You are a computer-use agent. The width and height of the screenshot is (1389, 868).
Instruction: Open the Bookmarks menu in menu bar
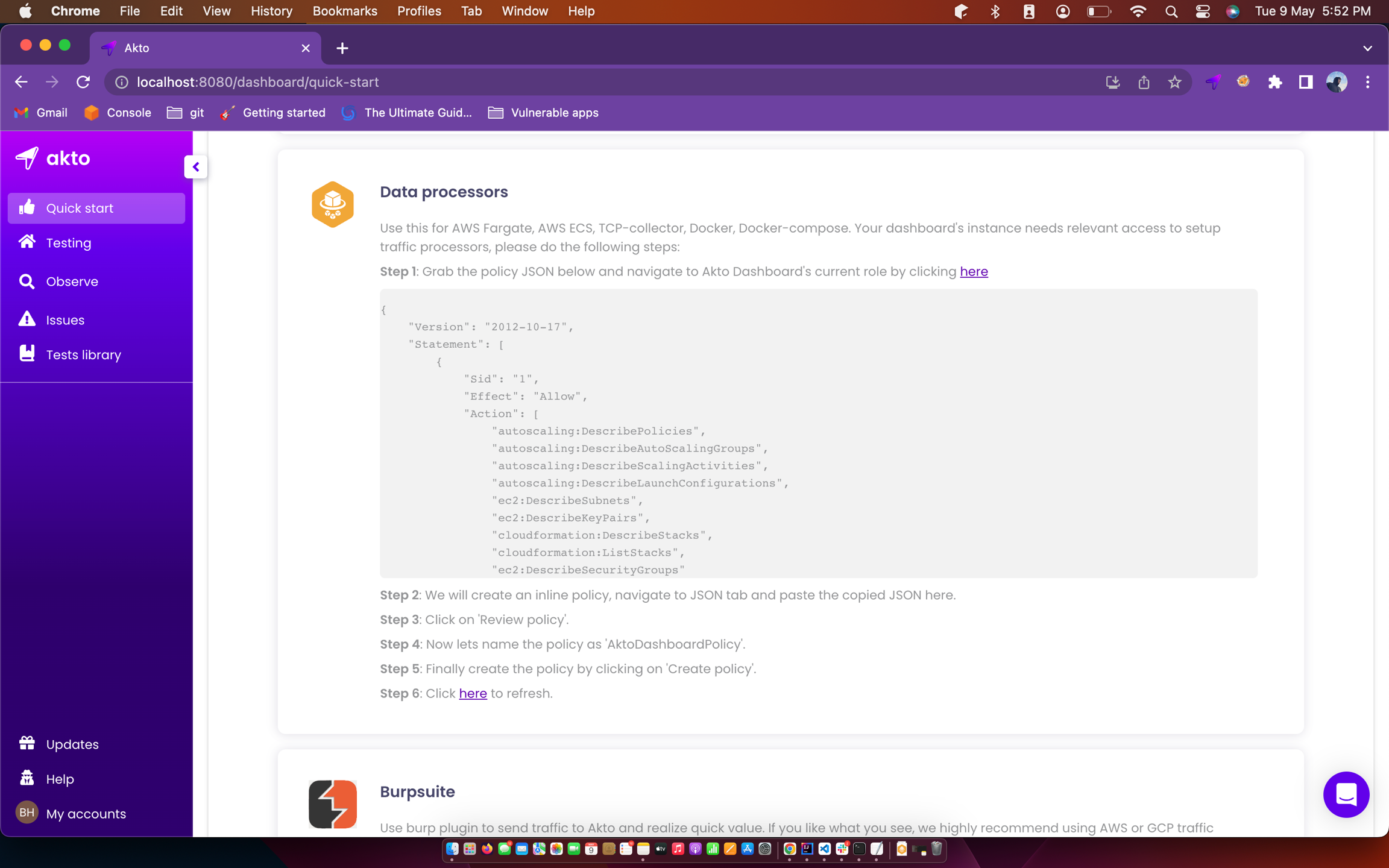click(x=344, y=11)
